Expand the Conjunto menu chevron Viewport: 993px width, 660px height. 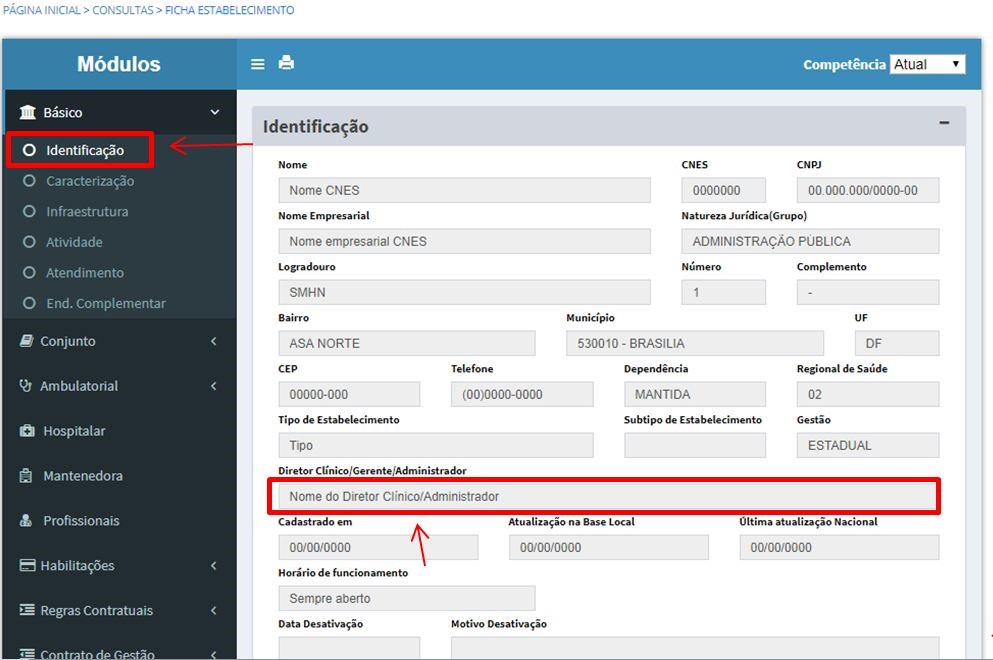point(213,342)
